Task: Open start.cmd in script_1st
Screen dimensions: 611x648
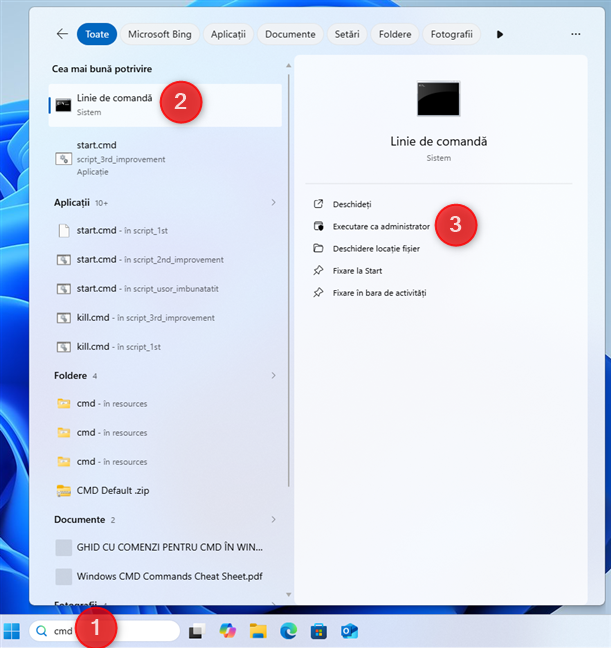Action: [165, 231]
